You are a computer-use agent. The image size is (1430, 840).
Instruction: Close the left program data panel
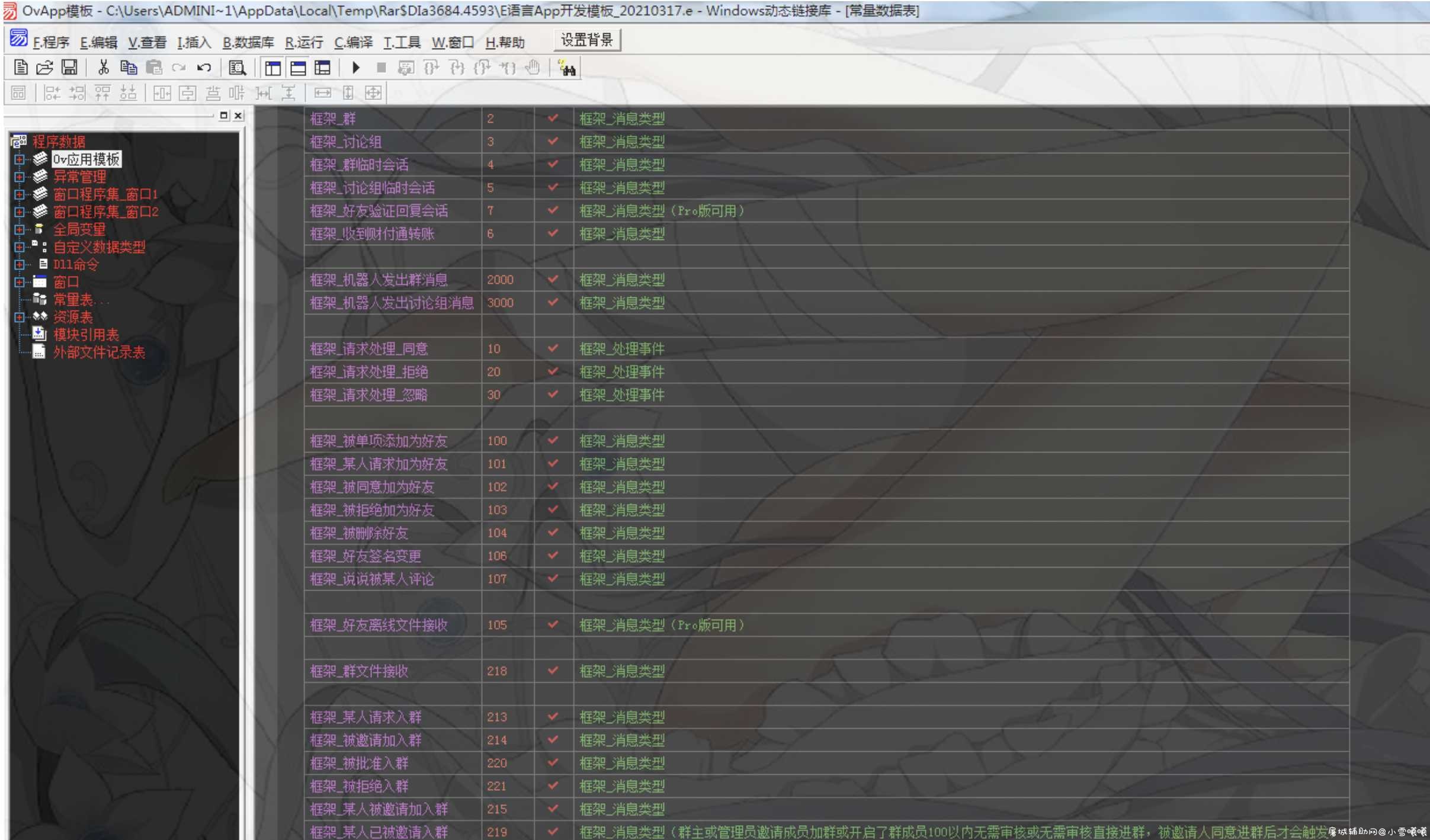click(238, 116)
